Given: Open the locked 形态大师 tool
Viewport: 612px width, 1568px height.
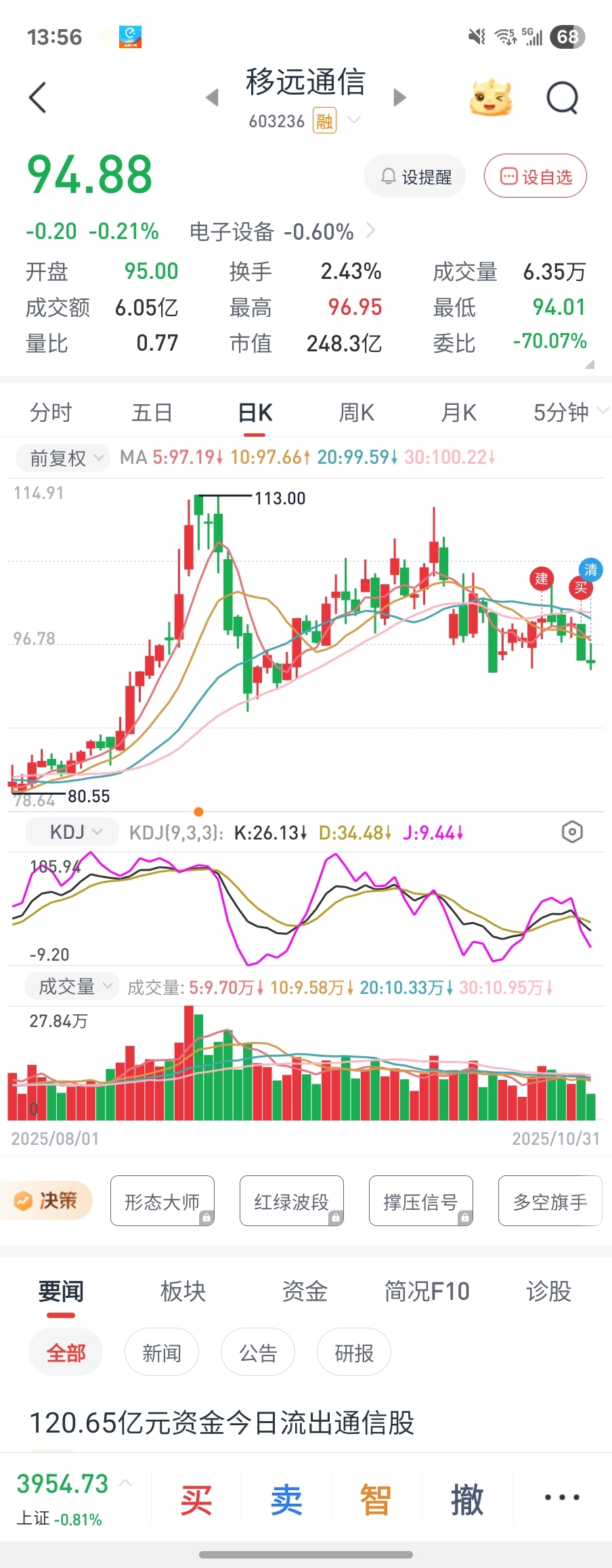Looking at the screenshot, I should (162, 1201).
